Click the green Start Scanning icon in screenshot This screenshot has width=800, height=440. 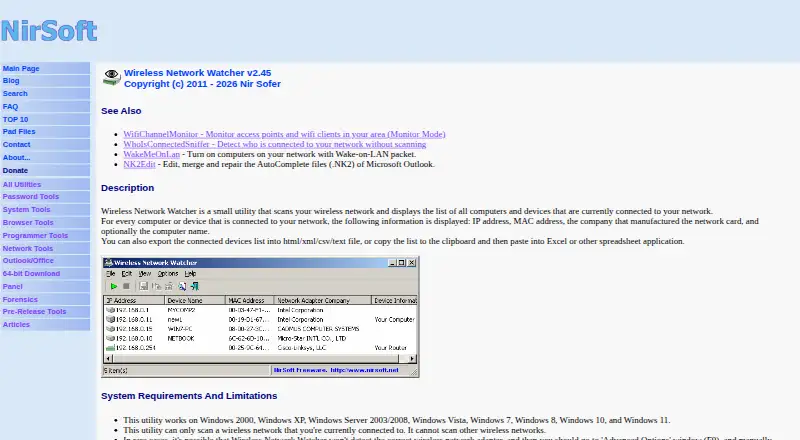click(x=114, y=286)
